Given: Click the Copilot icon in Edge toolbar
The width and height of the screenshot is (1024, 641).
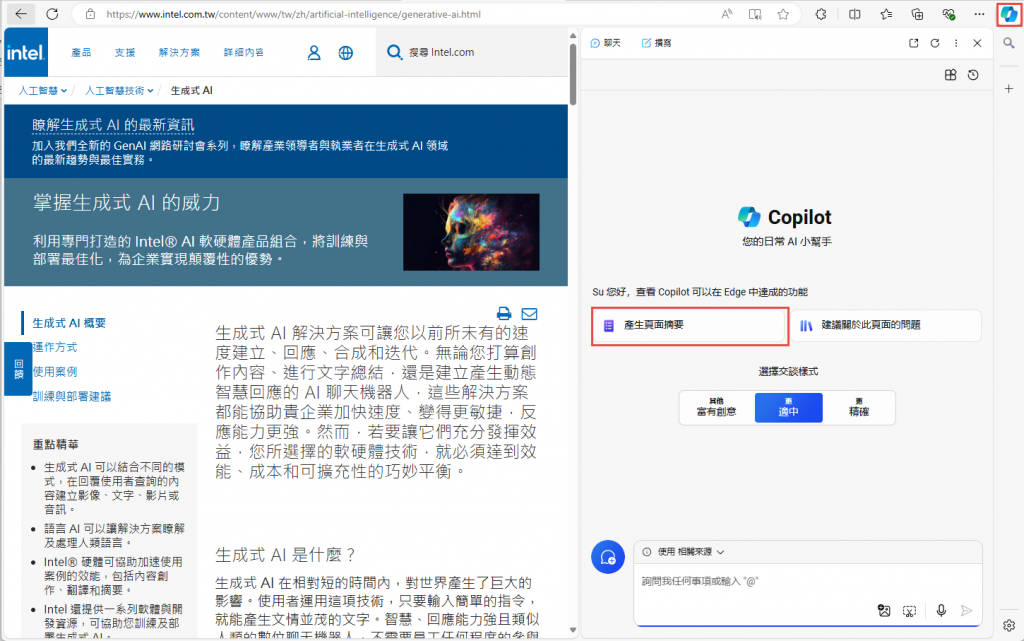Looking at the screenshot, I should point(1009,14).
